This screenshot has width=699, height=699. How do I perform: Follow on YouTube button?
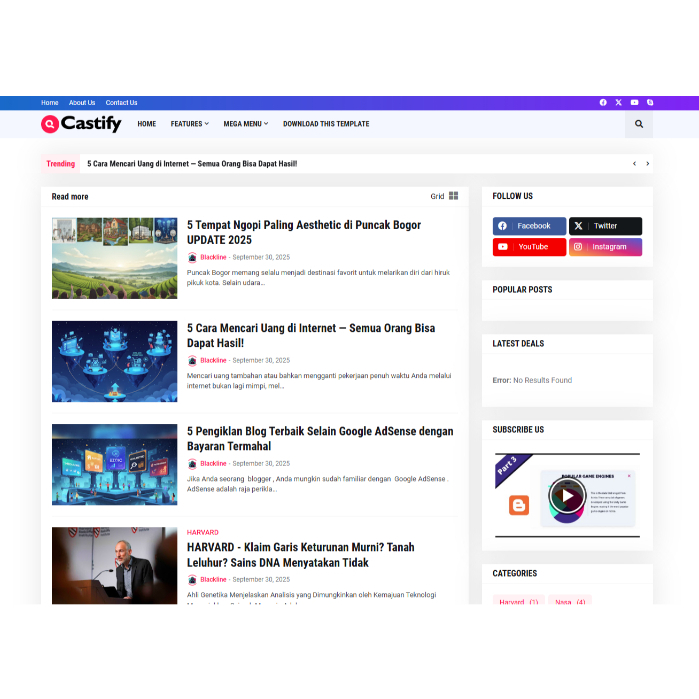[x=529, y=247]
